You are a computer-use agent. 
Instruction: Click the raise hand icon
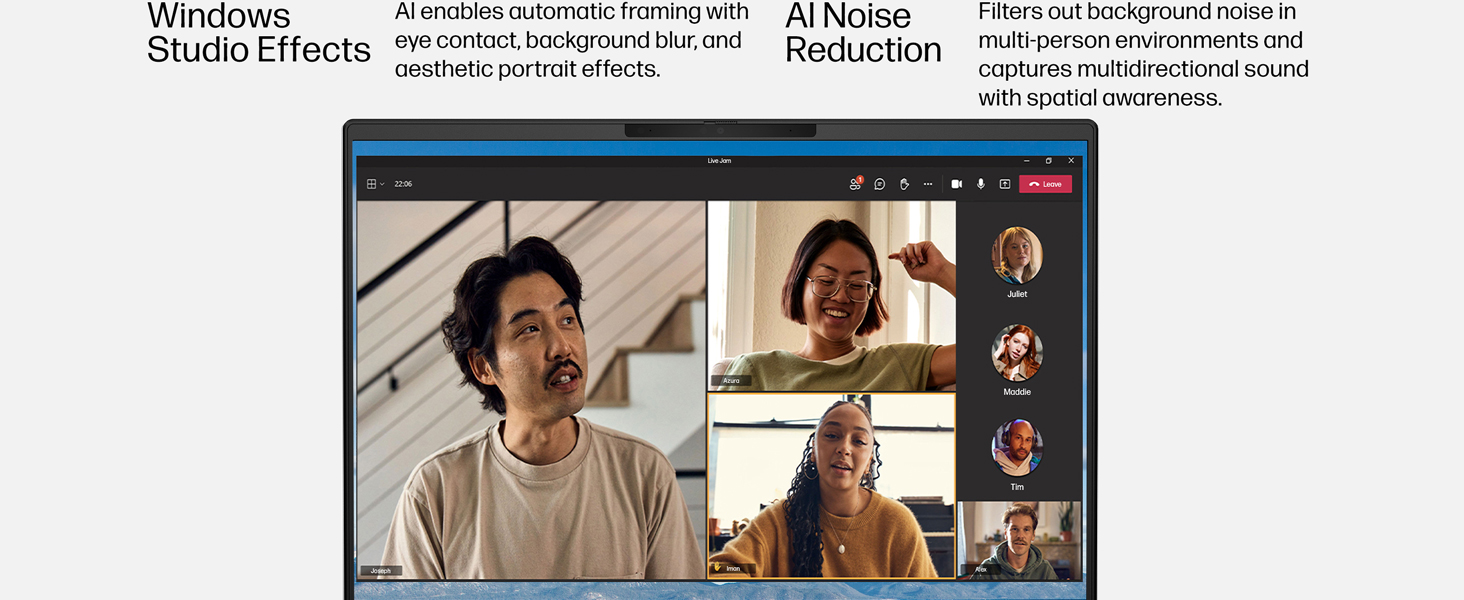pos(905,184)
